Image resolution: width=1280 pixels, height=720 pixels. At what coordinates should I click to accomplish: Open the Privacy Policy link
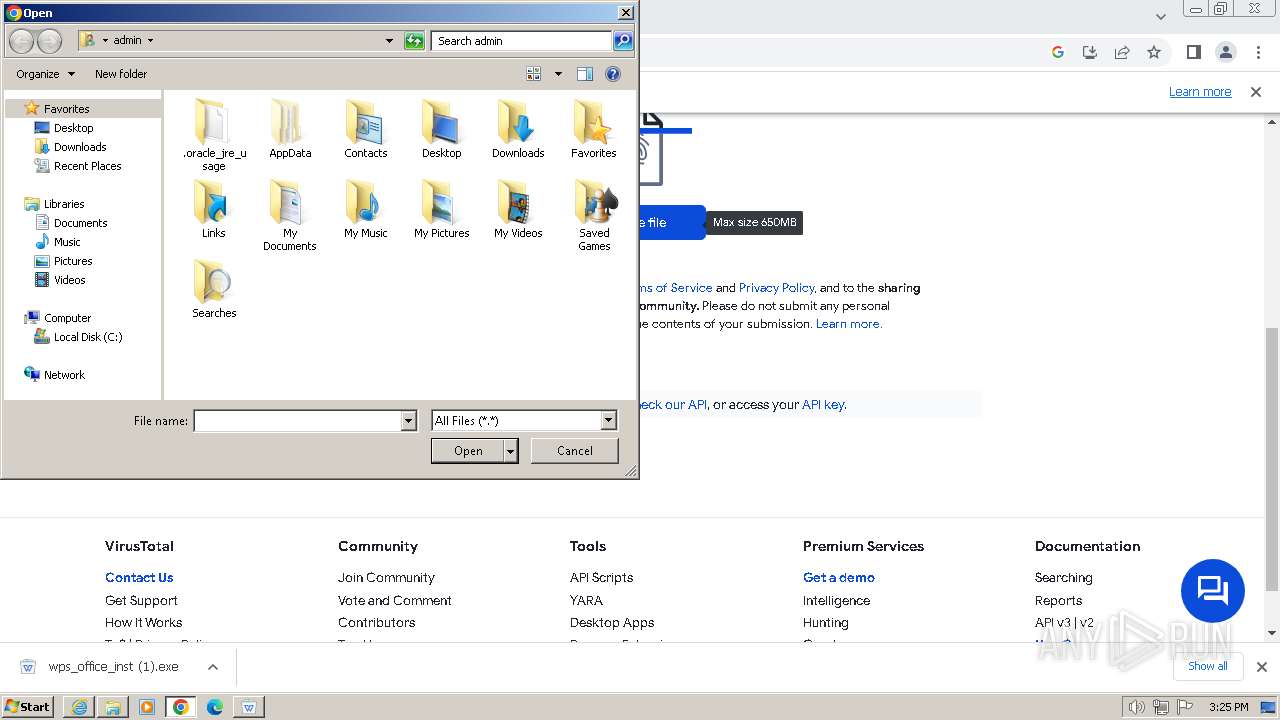tap(777, 288)
